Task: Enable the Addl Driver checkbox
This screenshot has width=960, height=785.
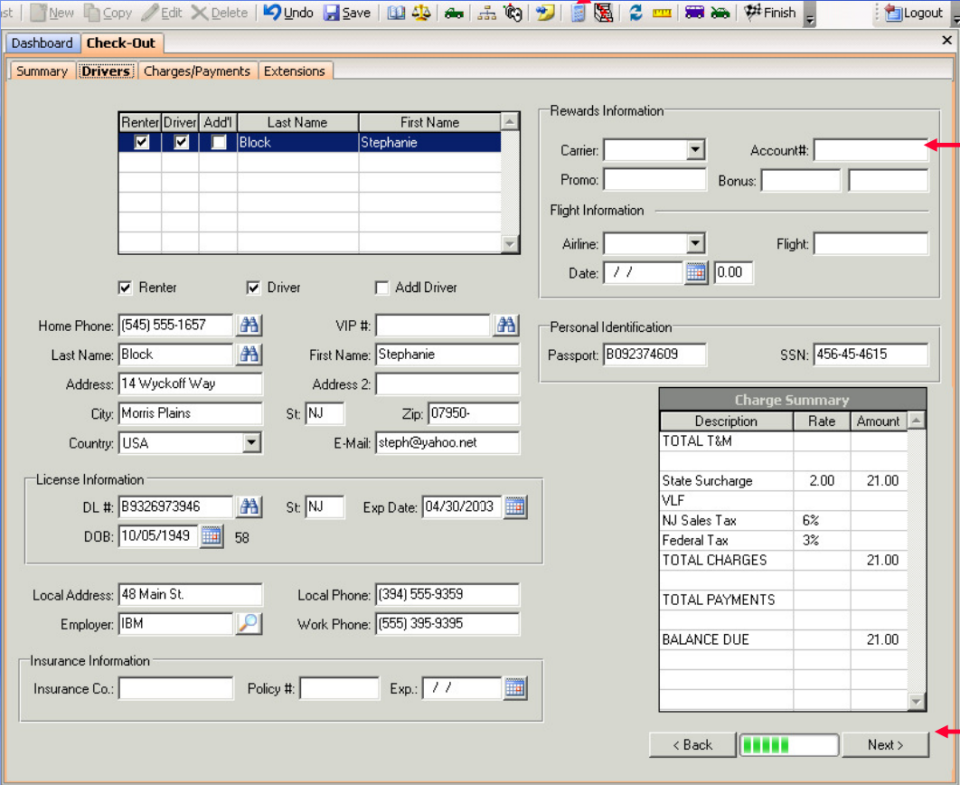Action: point(381,287)
